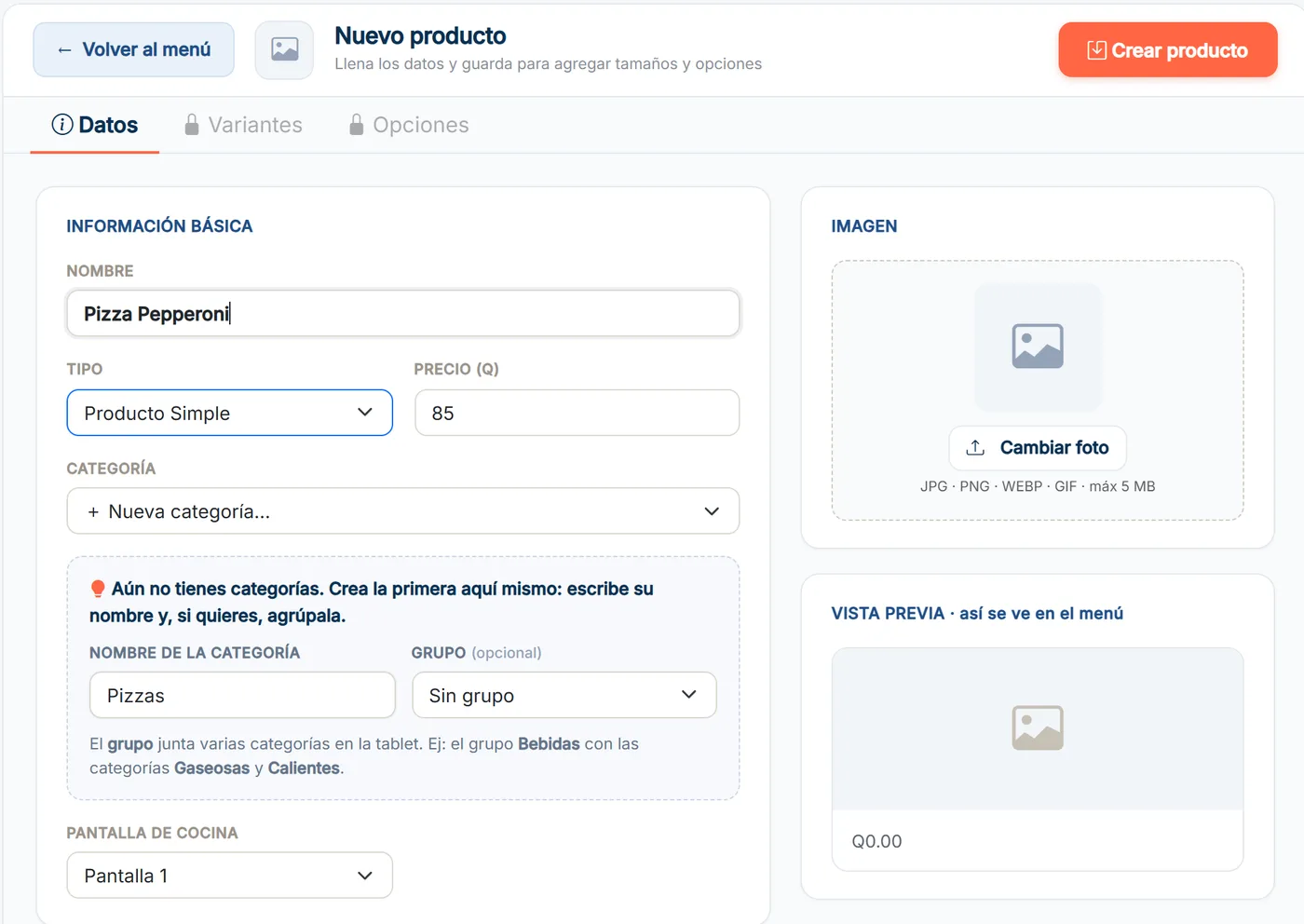Image resolution: width=1304 pixels, height=924 pixels.
Task: Click the subtitle Llena los datos y guarda
Action: click(548, 64)
